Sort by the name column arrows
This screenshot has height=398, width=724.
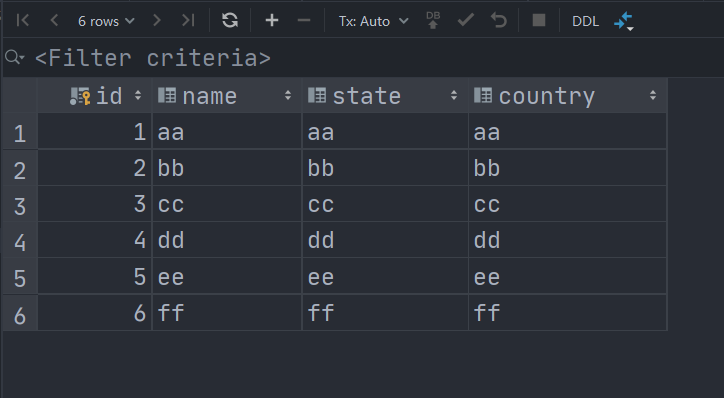tap(288, 96)
